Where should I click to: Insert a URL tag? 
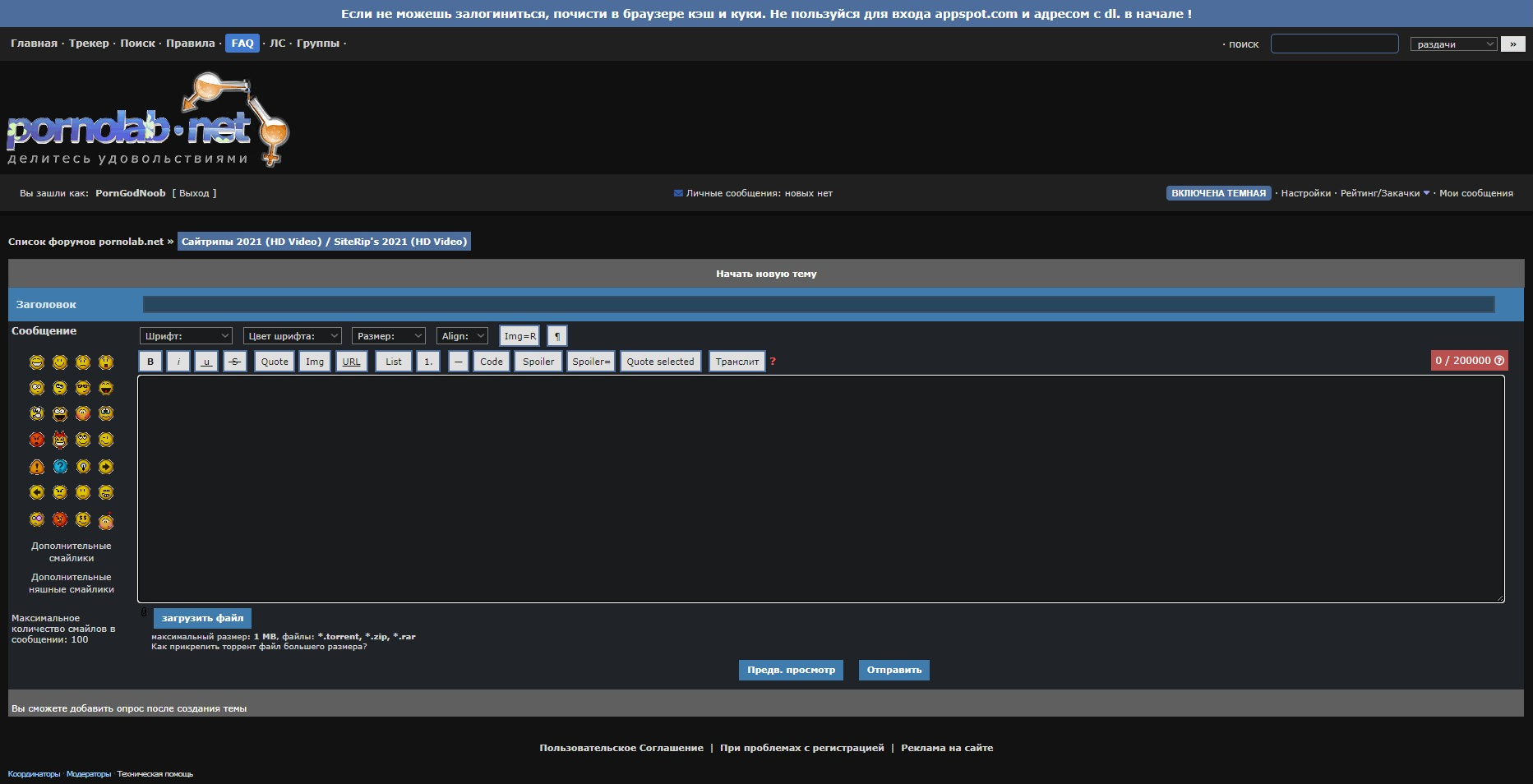coord(351,362)
